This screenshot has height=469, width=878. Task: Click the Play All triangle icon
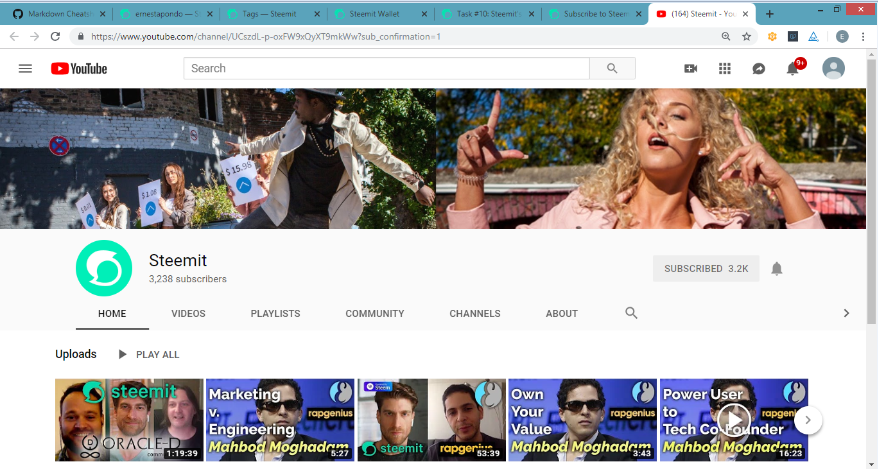[x=123, y=354]
